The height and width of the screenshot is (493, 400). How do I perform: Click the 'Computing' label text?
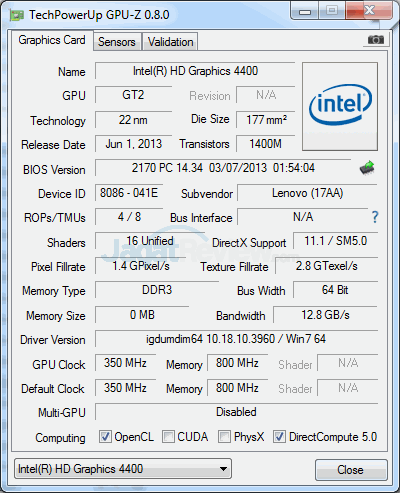coord(60,438)
